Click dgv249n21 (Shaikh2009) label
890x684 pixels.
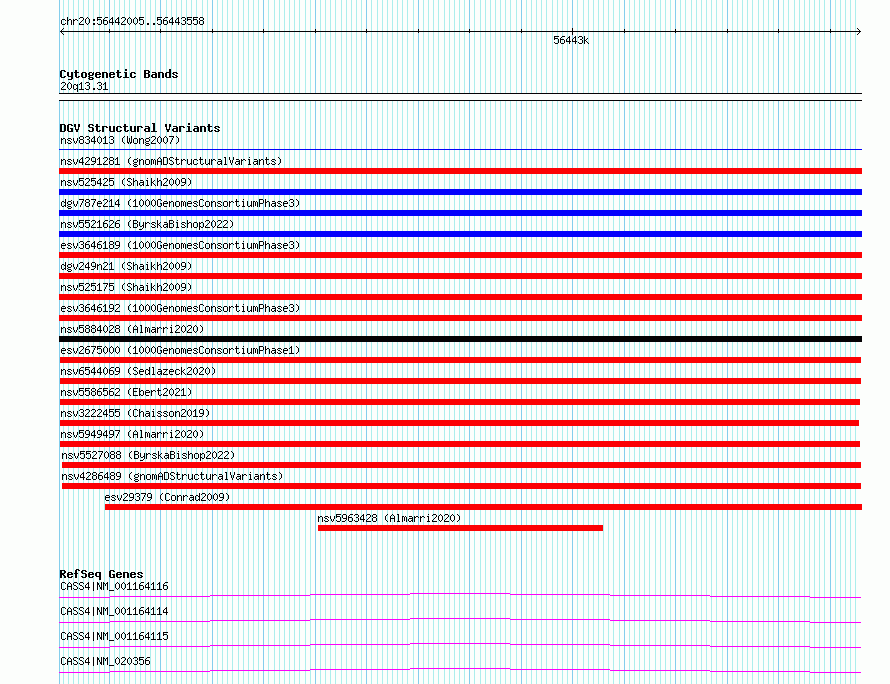[x=126, y=266]
